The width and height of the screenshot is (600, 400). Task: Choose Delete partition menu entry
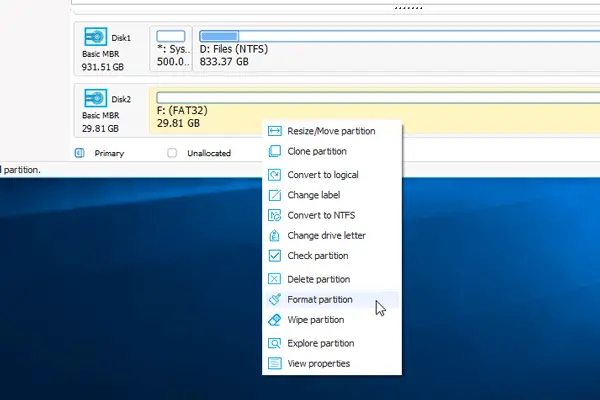pyautogui.click(x=332, y=279)
